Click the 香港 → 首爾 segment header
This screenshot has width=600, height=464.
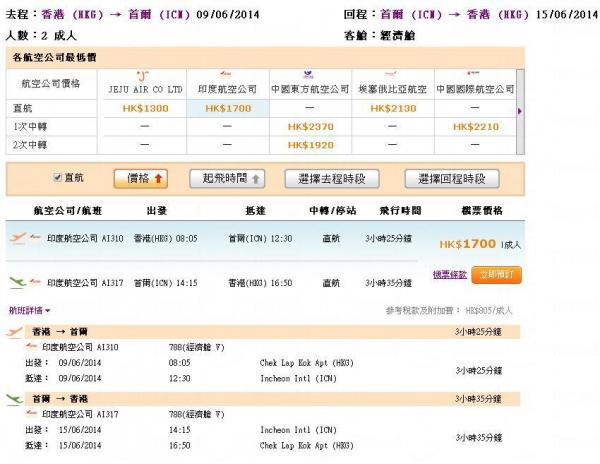[272, 332]
